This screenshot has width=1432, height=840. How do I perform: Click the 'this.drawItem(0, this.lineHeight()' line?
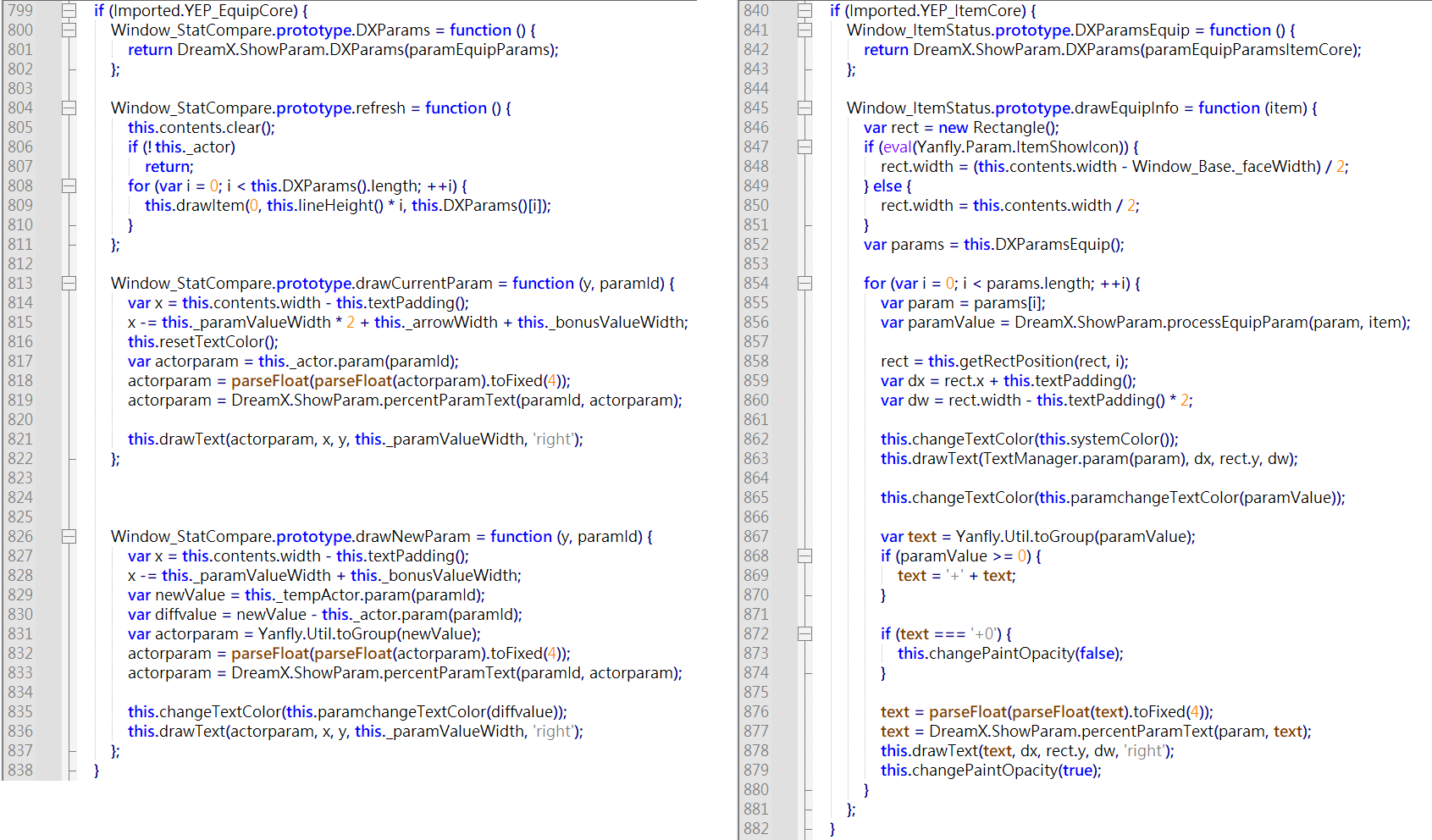348,206
